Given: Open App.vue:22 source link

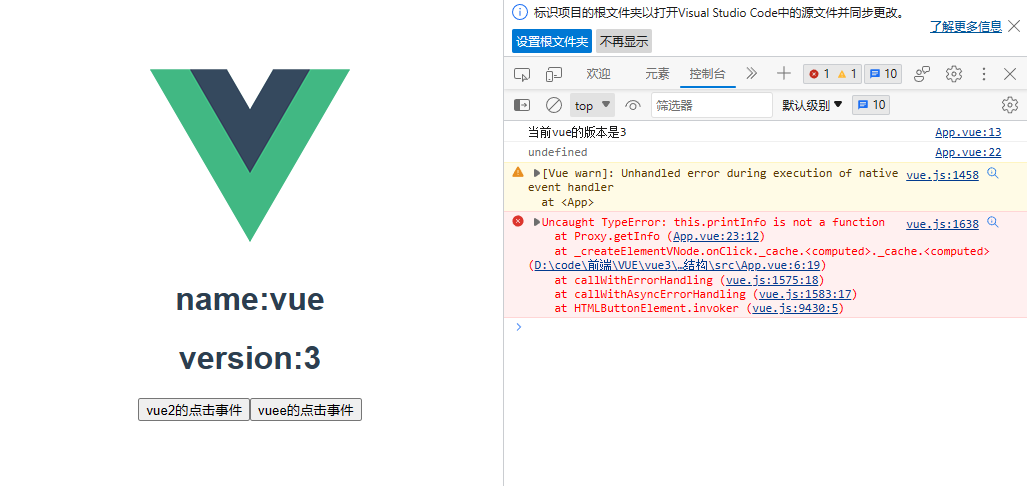Looking at the screenshot, I should (x=968, y=152).
